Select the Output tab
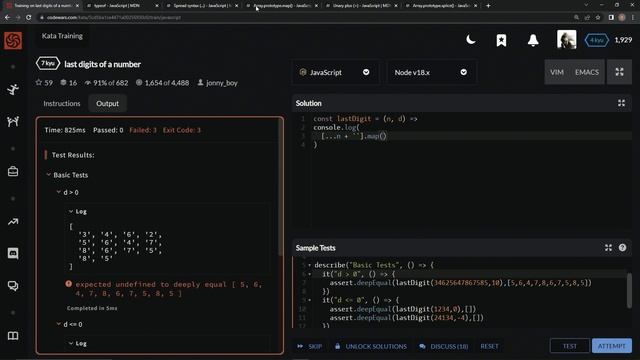The image size is (640, 360). pos(107,104)
